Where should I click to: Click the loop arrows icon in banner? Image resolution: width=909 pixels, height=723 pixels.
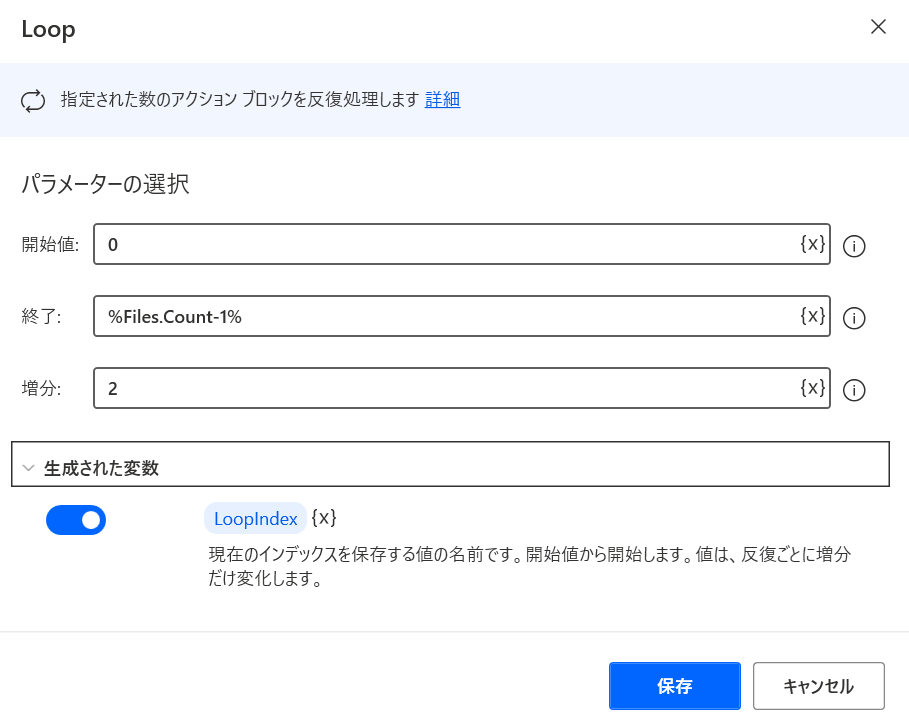33,100
